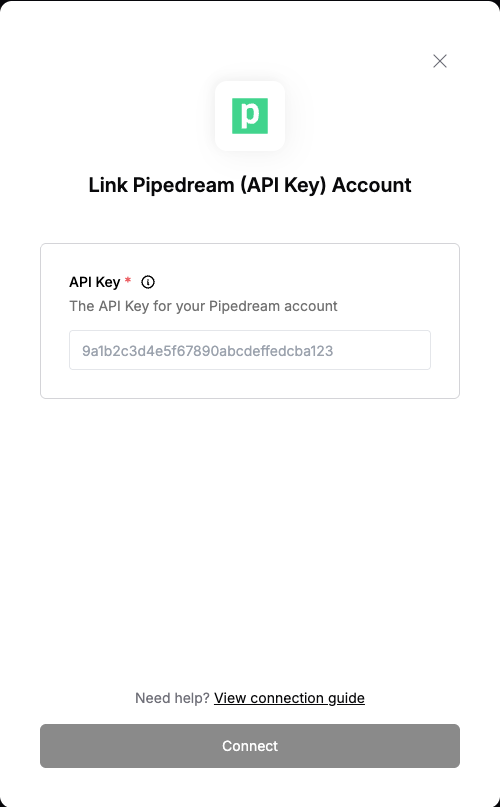Open the API Key info tooltip icon
The image size is (500, 807).
[148, 282]
